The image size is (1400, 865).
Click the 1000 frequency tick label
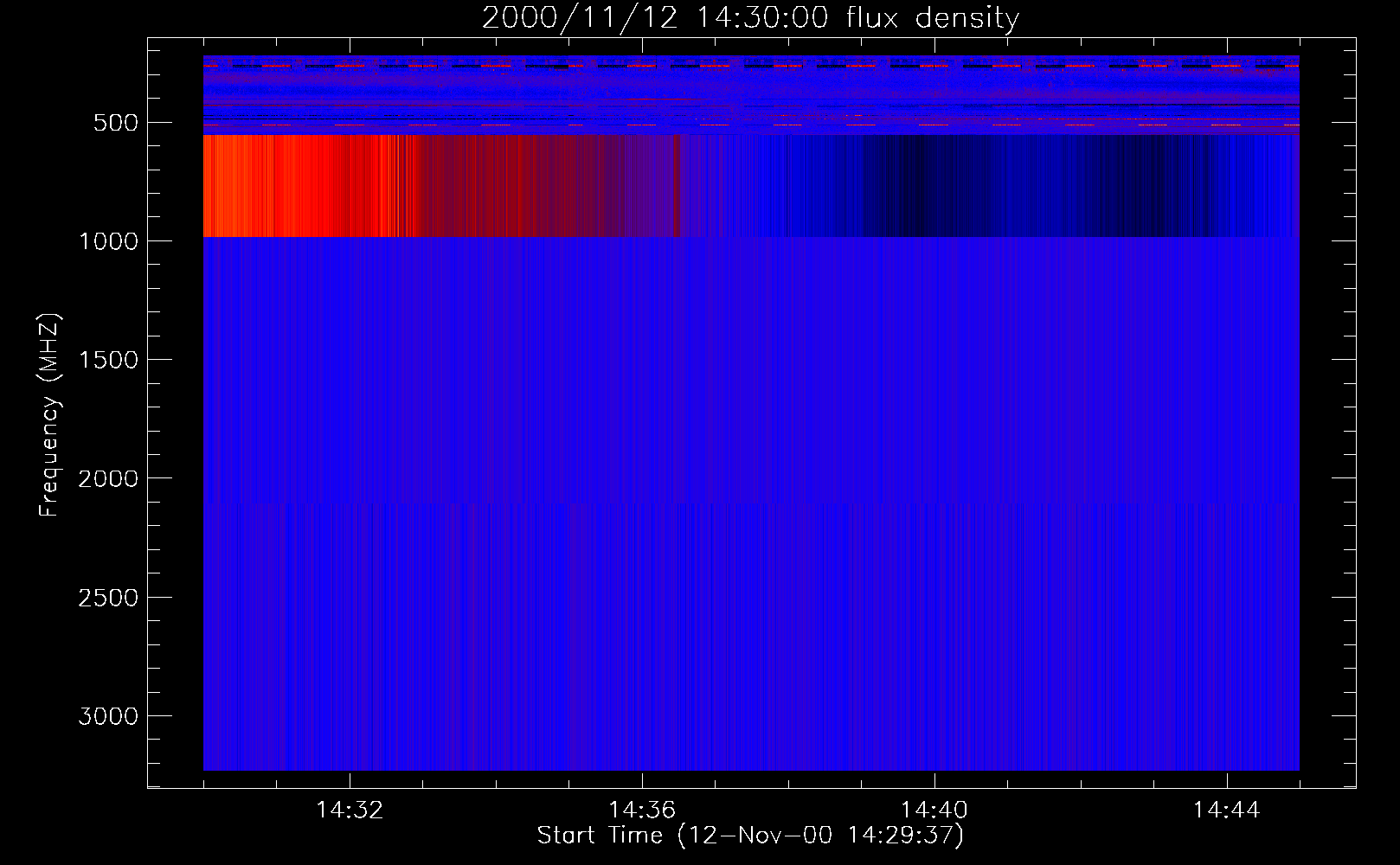pos(108,241)
